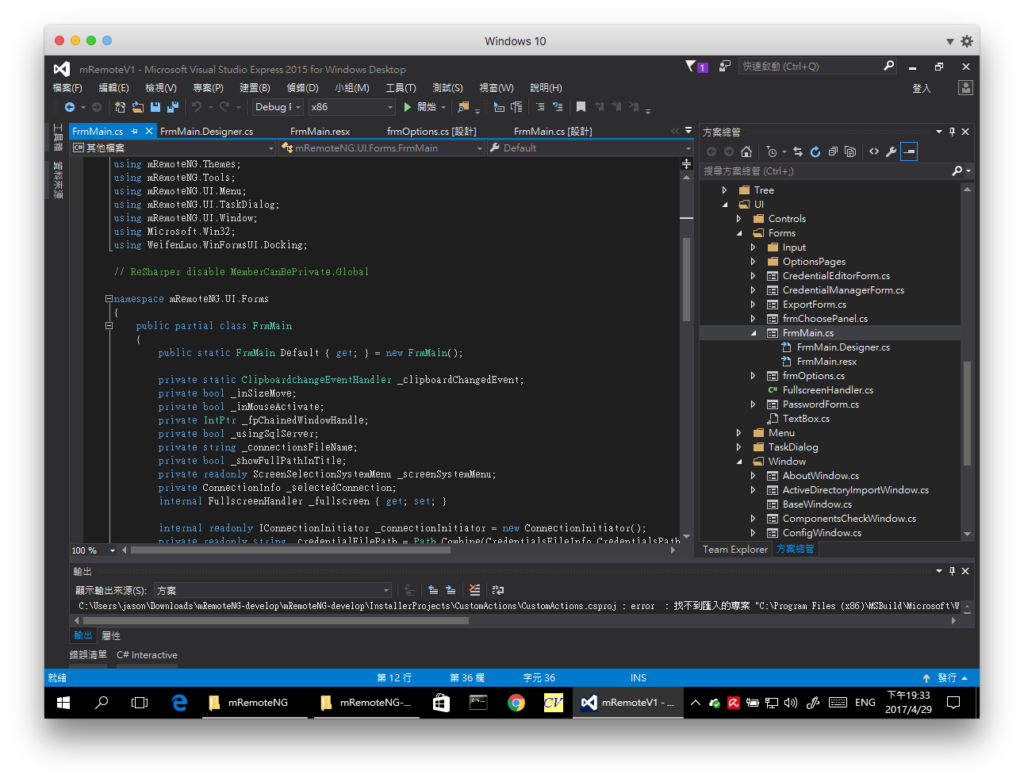Click Show All Files in Solution Explorer
Screen dimensions: 1024x782
850,152
